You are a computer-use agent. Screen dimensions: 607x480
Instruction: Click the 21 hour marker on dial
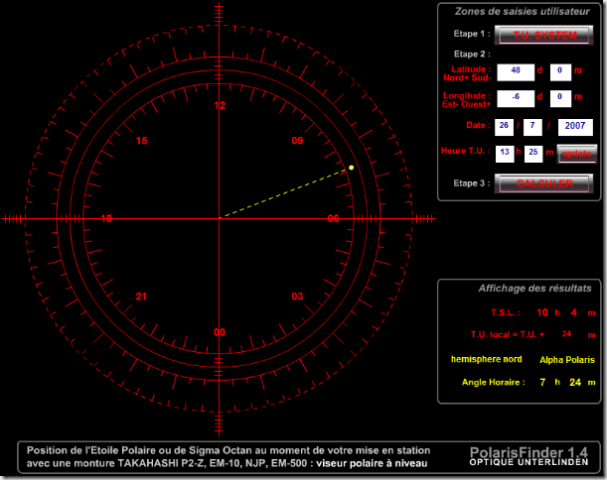tap(141, 297)
